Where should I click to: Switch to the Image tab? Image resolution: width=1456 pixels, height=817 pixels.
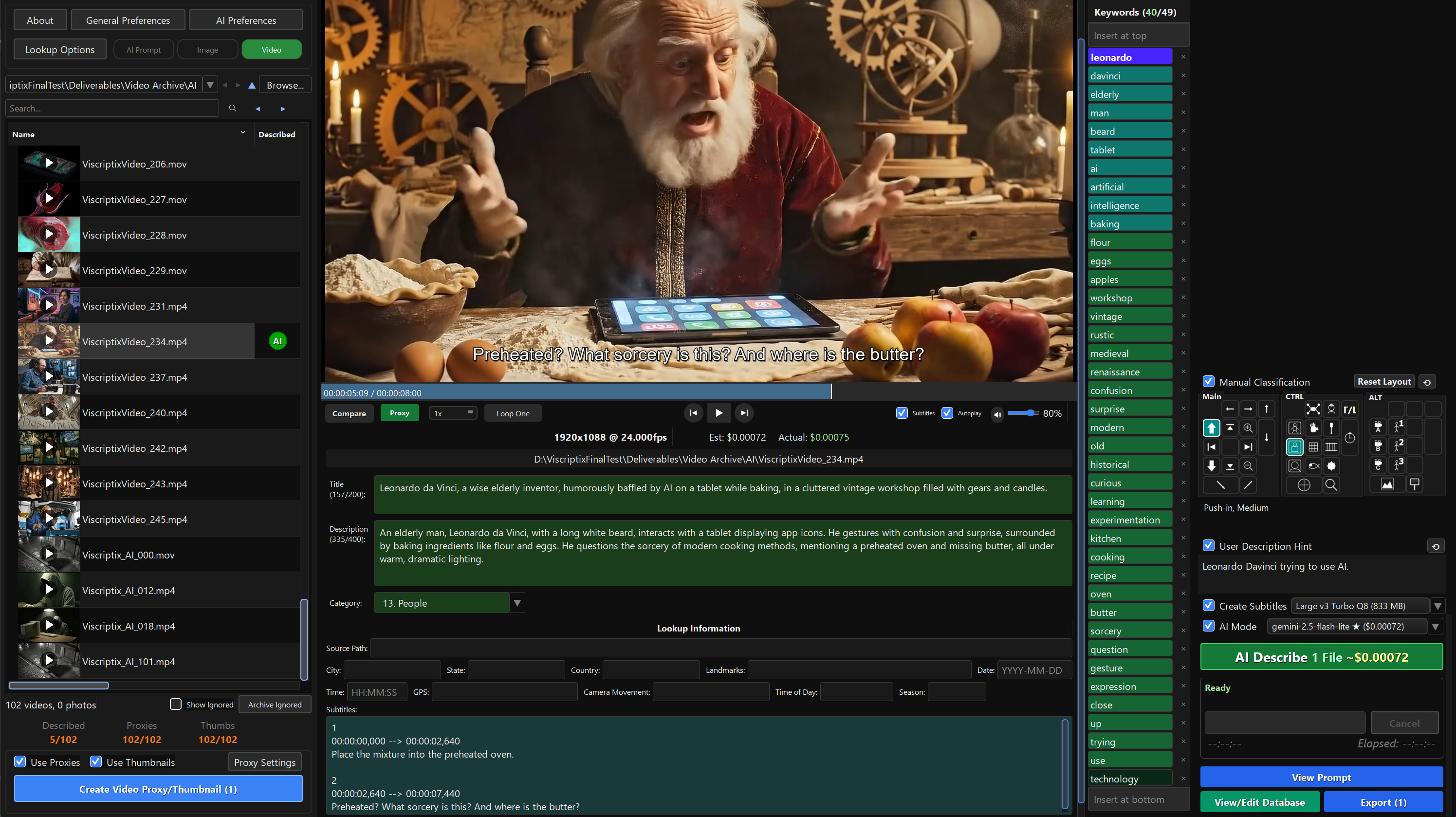pyautogui.click(x=207, y=49)
